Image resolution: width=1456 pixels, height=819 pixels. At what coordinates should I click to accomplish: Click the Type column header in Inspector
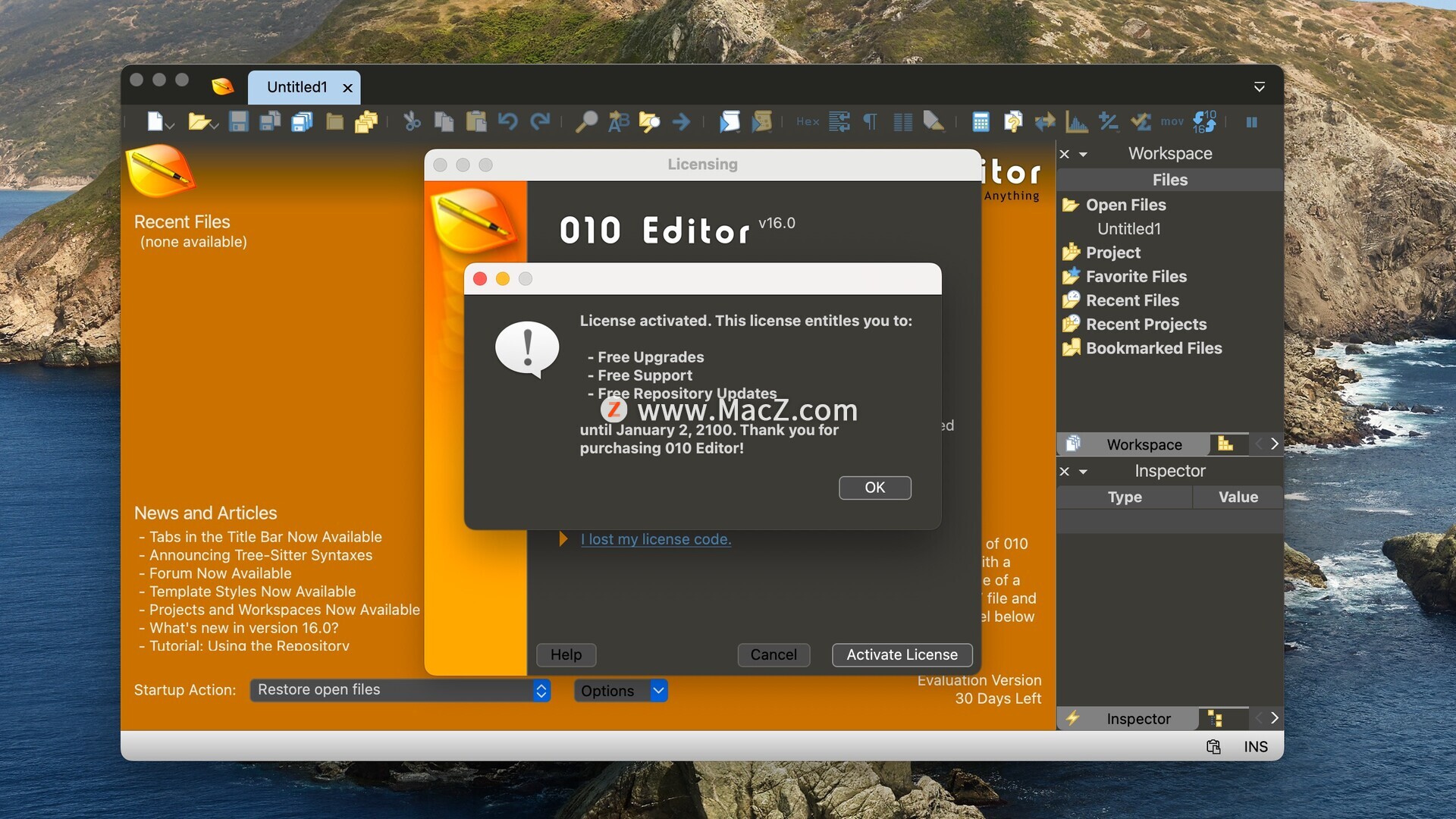click(x=1125, y=497)
